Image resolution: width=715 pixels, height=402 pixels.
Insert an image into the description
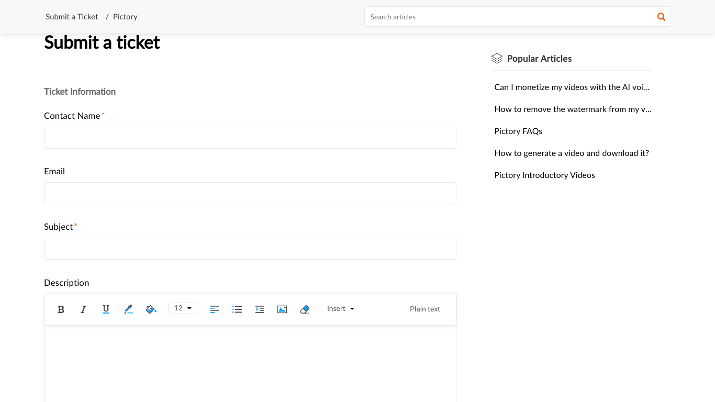tap(282, 309)
